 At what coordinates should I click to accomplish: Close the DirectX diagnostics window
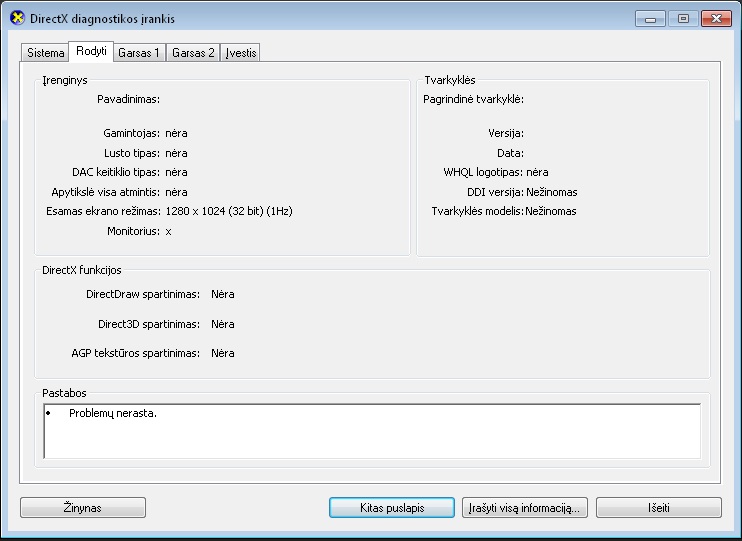(x=716, y=19)
